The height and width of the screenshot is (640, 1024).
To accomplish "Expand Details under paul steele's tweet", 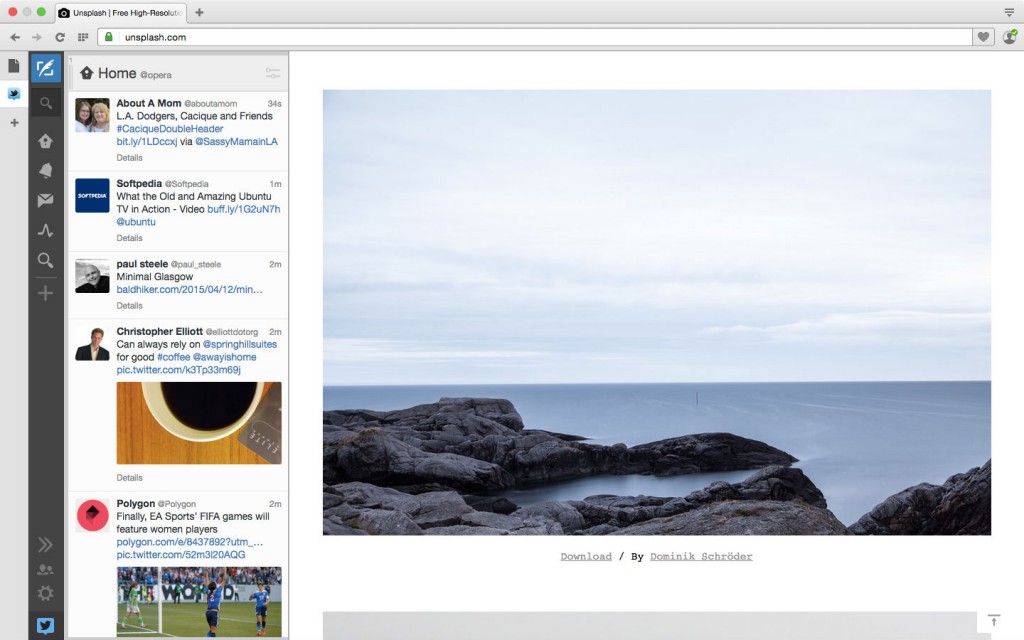I will coord(129,305).
